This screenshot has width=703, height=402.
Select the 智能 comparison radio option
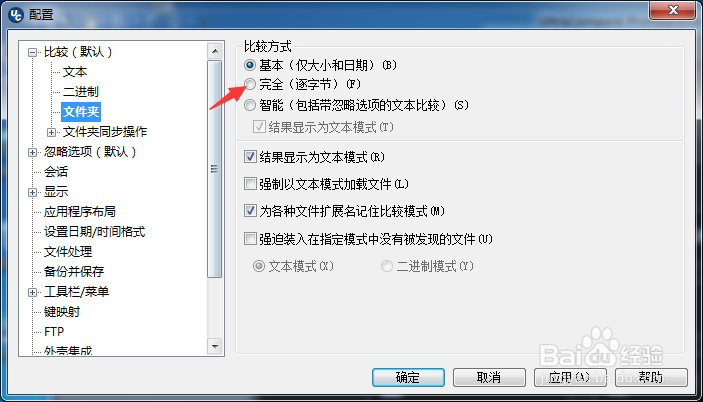250,105
